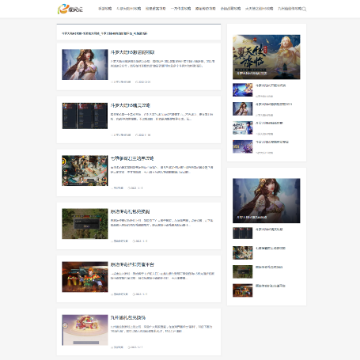Open search via the magnifier icon
The height and width of the screenshot is (360, 360).
[x=304, y=9]
